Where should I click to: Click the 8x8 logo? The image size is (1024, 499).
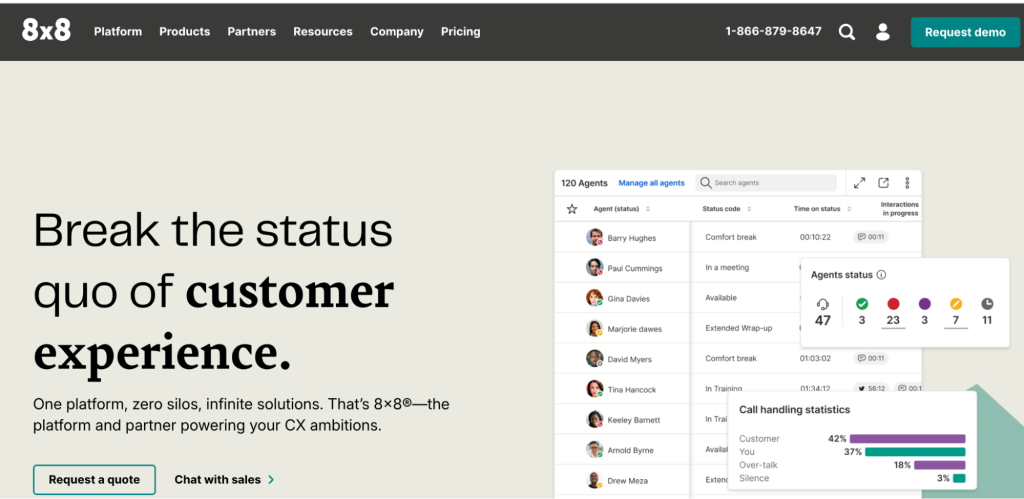tap(46, 30)
